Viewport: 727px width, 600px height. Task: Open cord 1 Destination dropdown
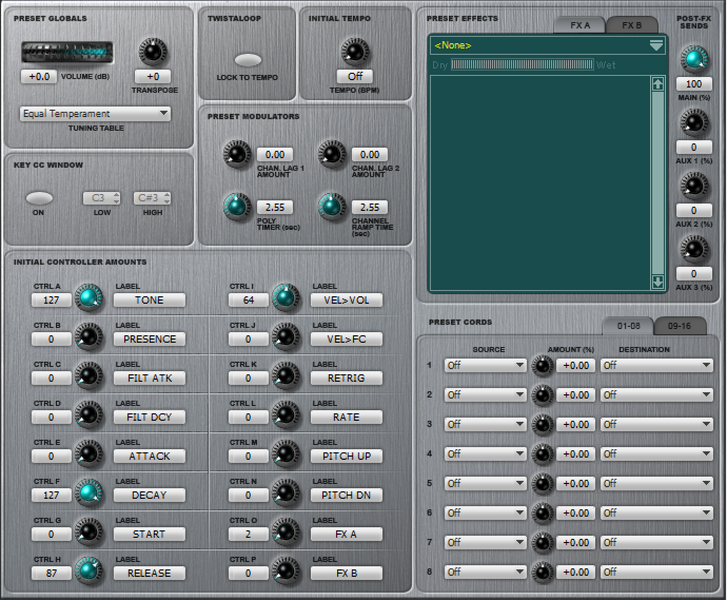click(x=657, y=365)
